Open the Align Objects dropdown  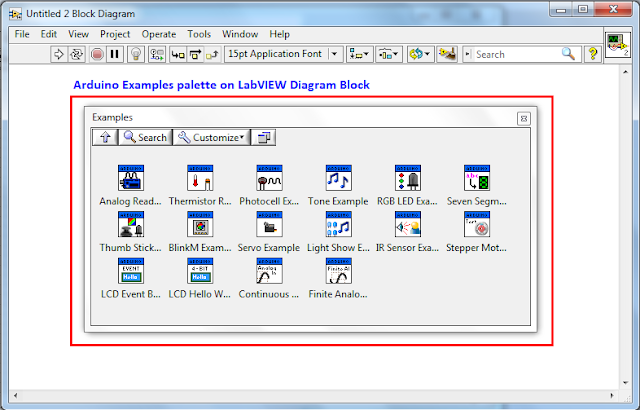pos(360,54)
